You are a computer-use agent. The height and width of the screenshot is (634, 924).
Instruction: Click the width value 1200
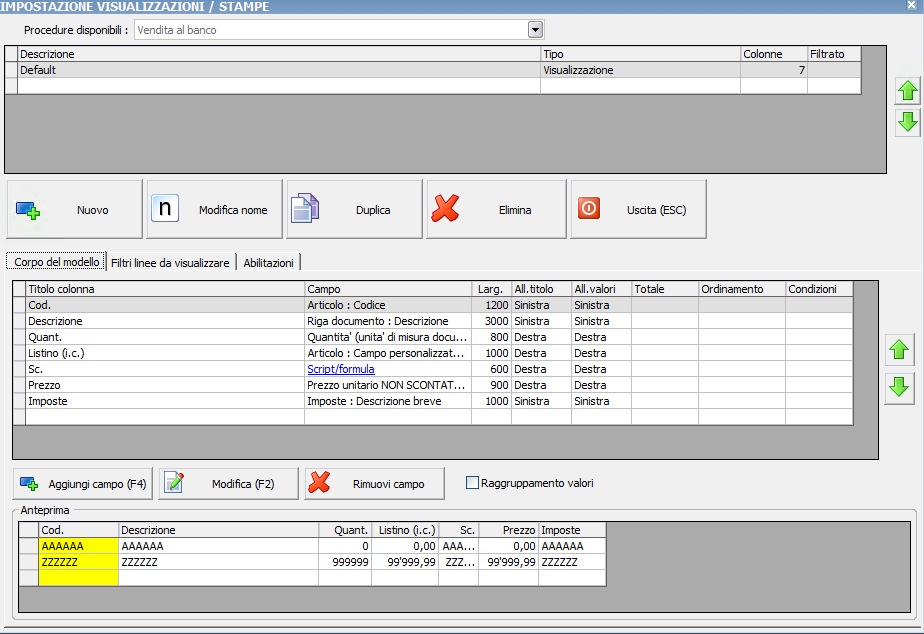point(491,305)
